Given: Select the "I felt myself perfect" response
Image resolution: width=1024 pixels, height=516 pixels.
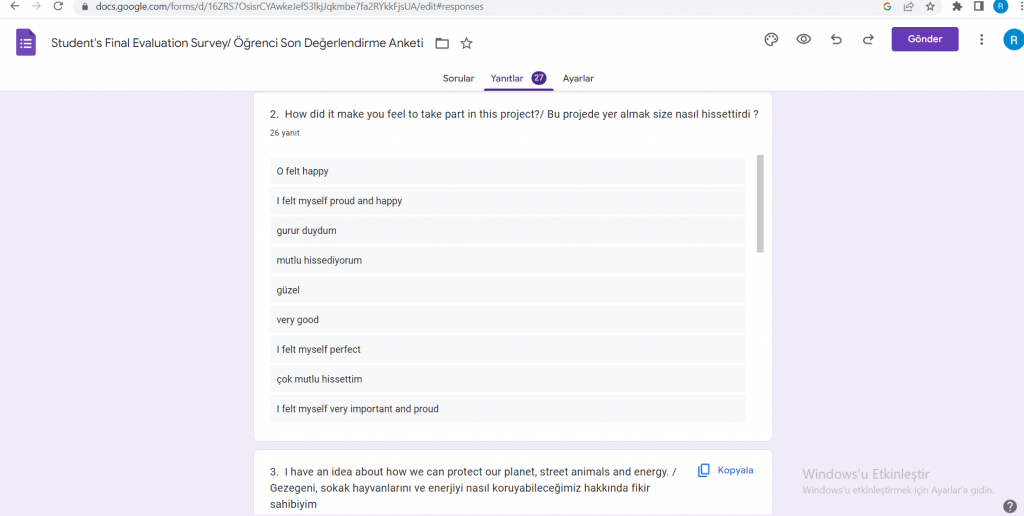Looking at the screenshot, I should 319,349.
